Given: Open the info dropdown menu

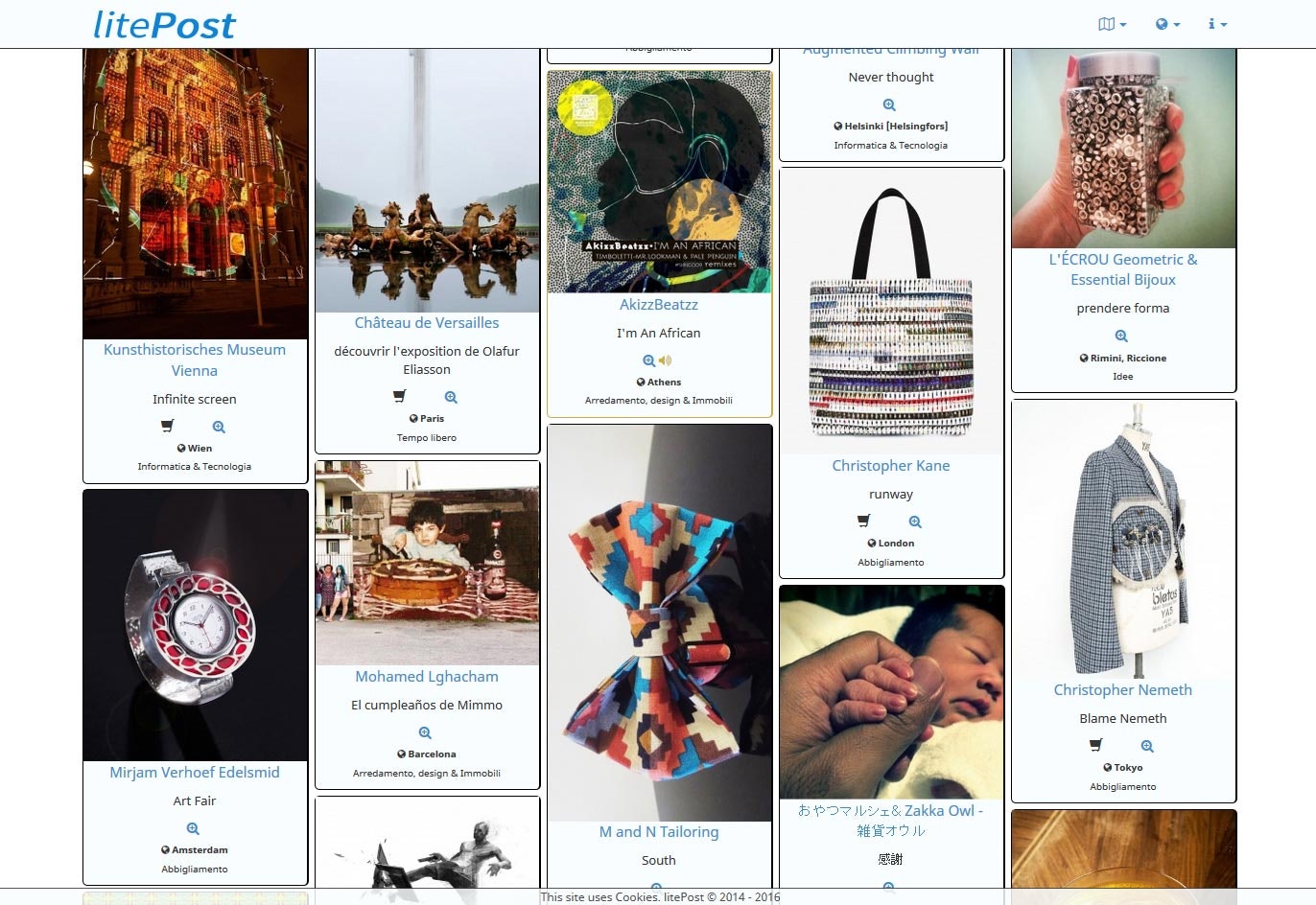Looking at the screenshot, I should [1217, 24].
